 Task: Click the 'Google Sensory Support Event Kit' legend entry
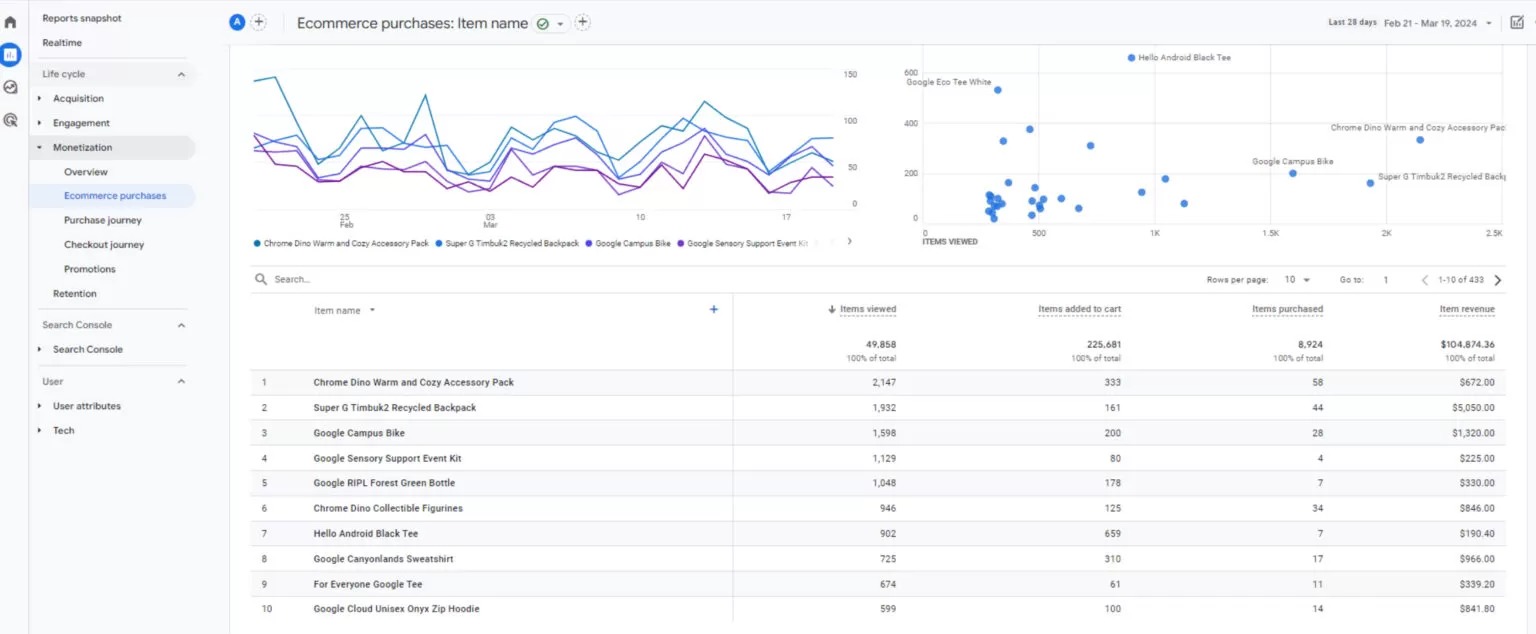tap(742, 243)
